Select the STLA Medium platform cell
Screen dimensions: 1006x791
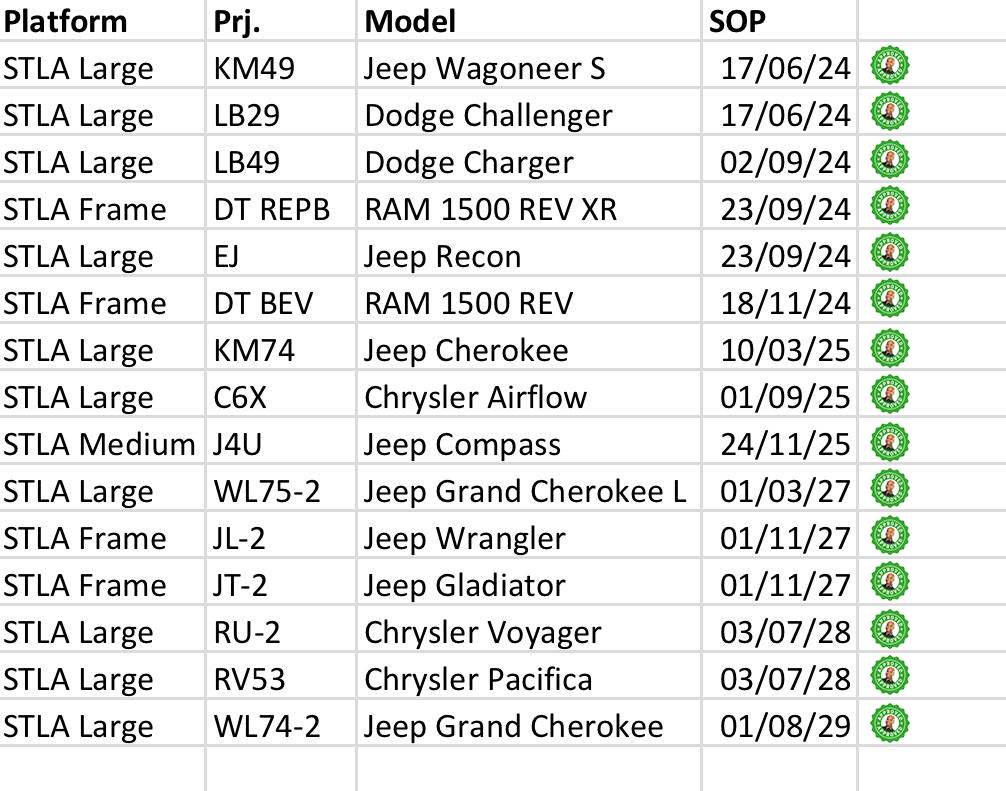pyautogui.click(x=98, y=444)
